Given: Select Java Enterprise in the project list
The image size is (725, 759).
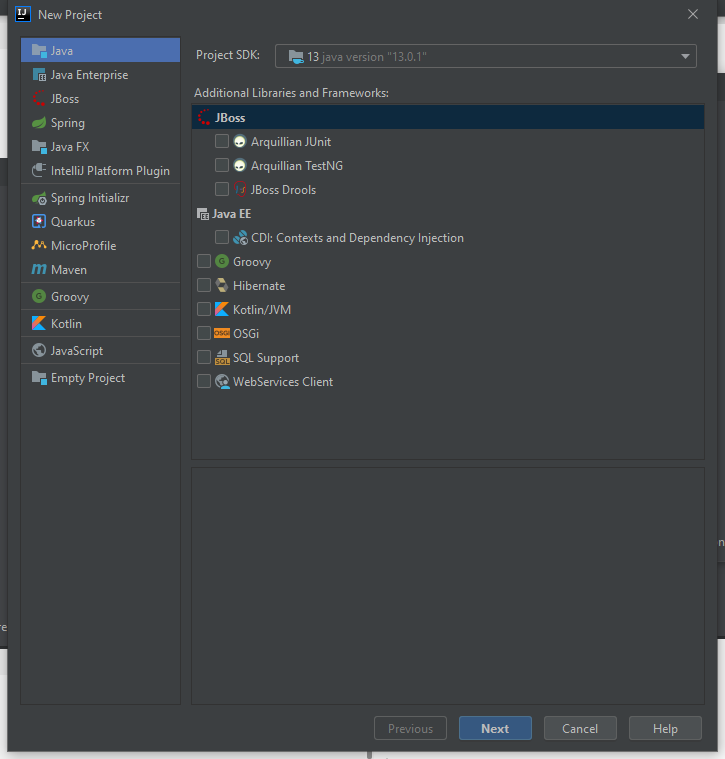Looking at the screenshot, I should pos(89,75).
